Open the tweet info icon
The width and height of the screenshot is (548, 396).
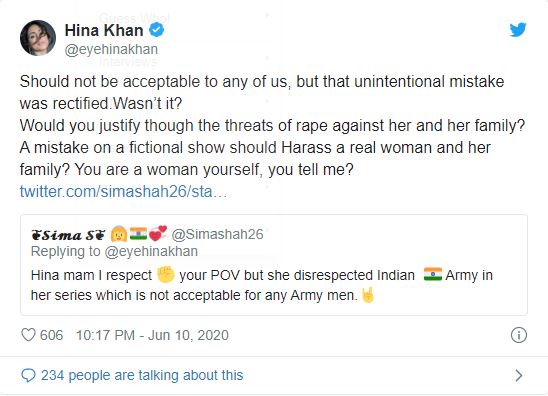click(519, 335)
